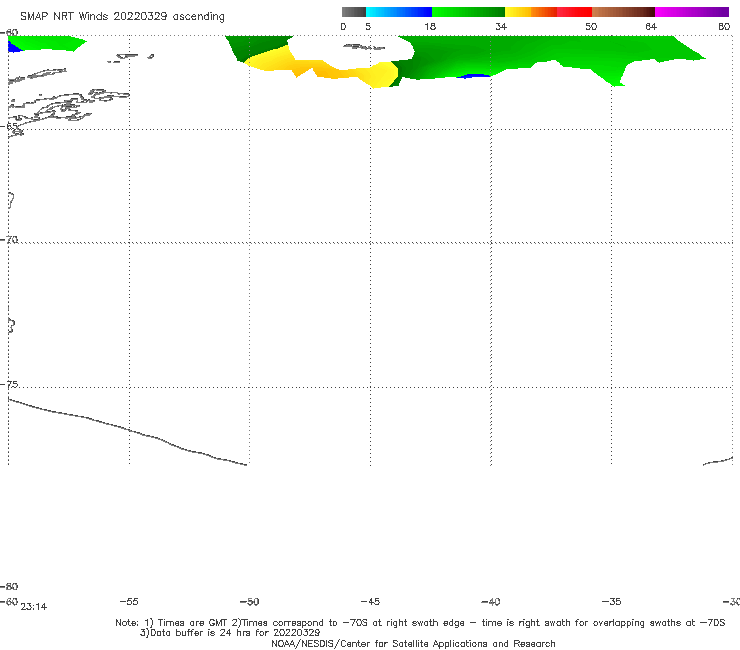Image resolution: width=740 pixels, height=650 pixels.
Task: Click the brown 50-64 segment of the color bar
Action: click(x=623, y=12)
